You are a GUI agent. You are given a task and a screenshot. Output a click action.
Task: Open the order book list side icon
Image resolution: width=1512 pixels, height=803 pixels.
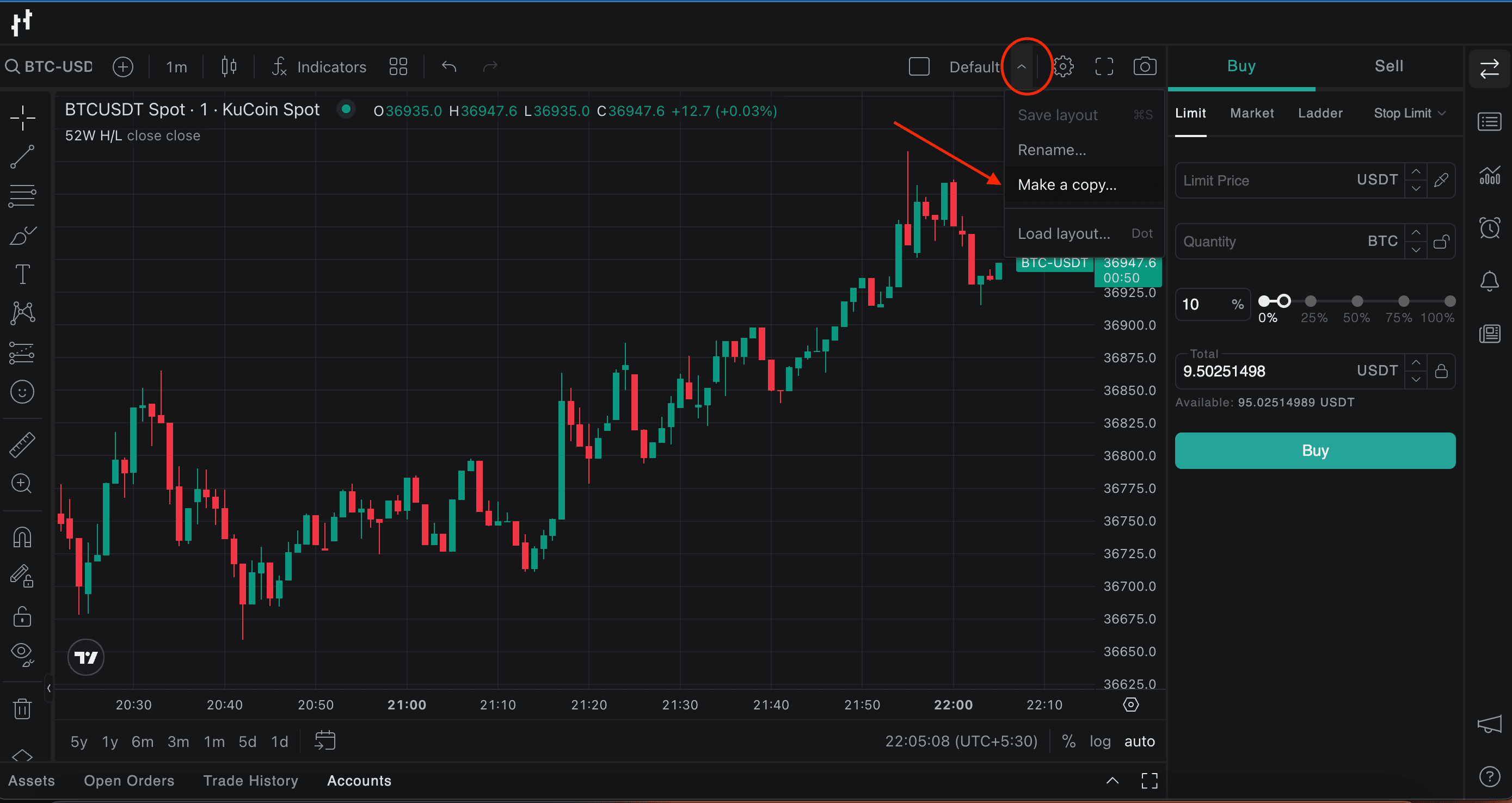pyautogui.click(x=1489, y=122)
